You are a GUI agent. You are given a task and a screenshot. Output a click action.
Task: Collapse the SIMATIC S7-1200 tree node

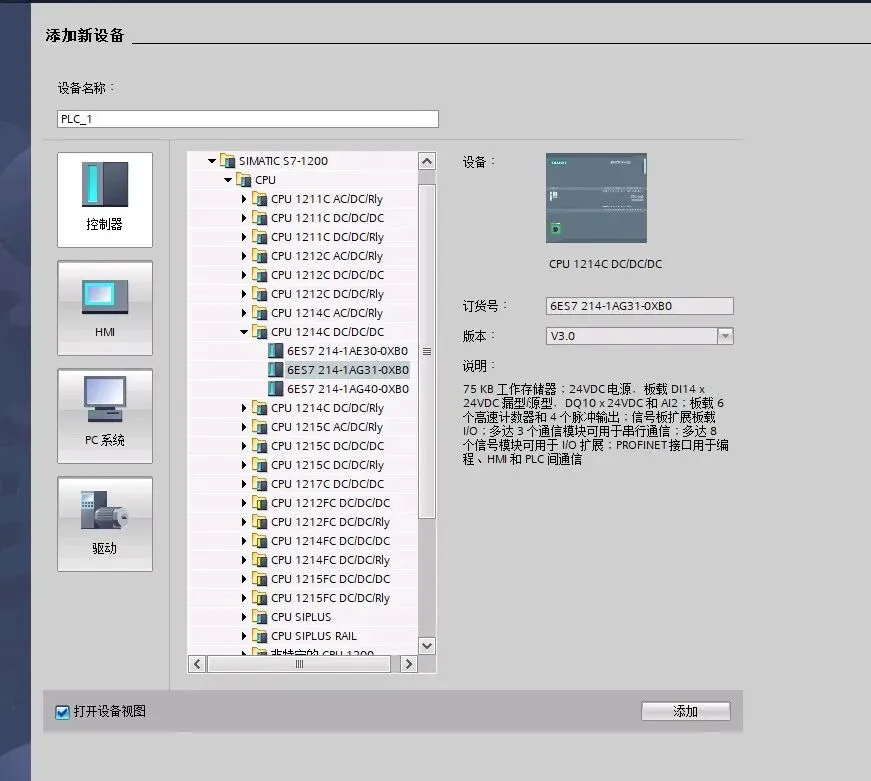(212, 161)
